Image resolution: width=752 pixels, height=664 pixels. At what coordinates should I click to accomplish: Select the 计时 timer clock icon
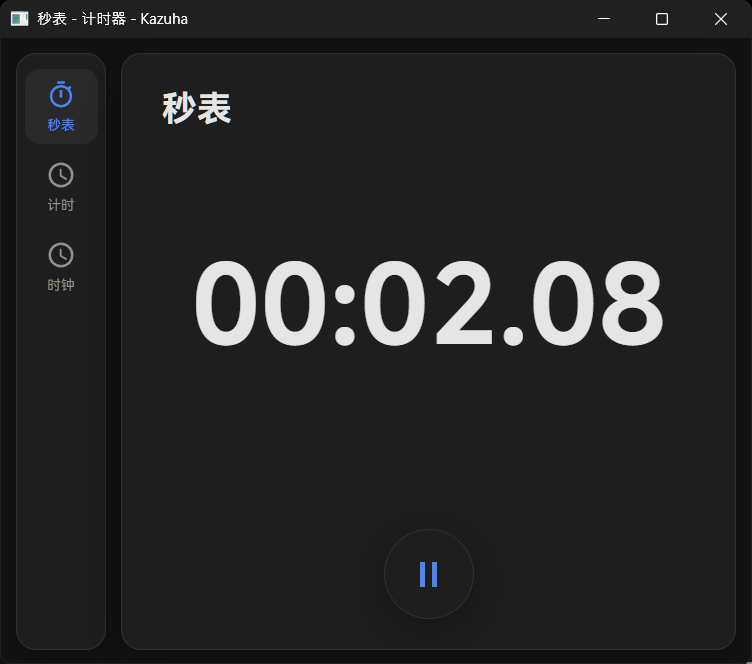pos(61,175)
